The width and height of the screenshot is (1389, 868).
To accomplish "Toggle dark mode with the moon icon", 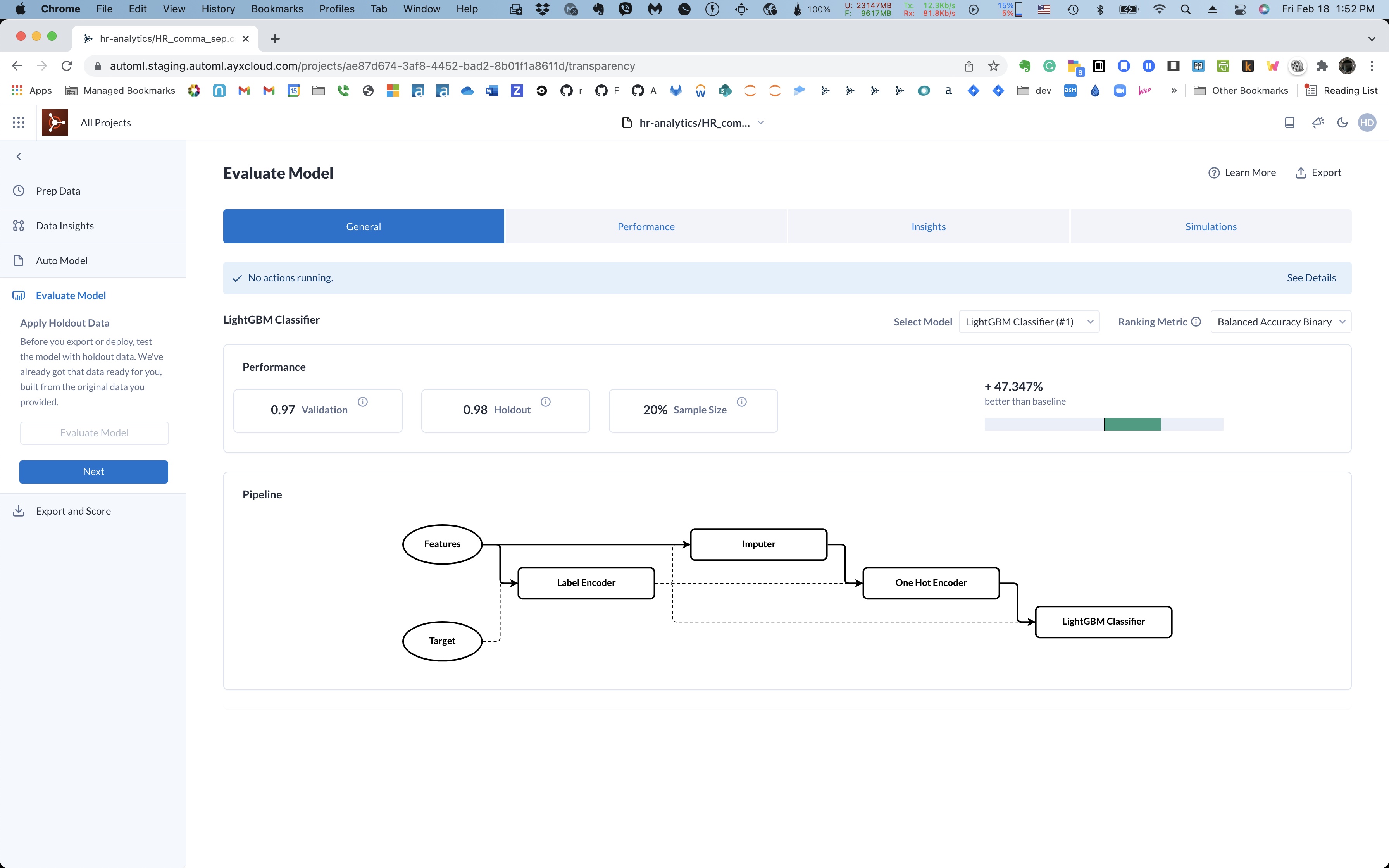I will point(1342,122).
